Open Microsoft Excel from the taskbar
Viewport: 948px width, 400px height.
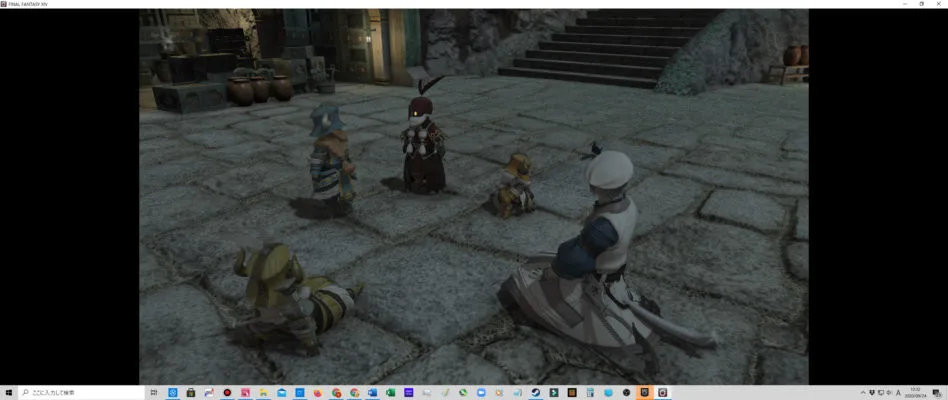coord(390,393)
